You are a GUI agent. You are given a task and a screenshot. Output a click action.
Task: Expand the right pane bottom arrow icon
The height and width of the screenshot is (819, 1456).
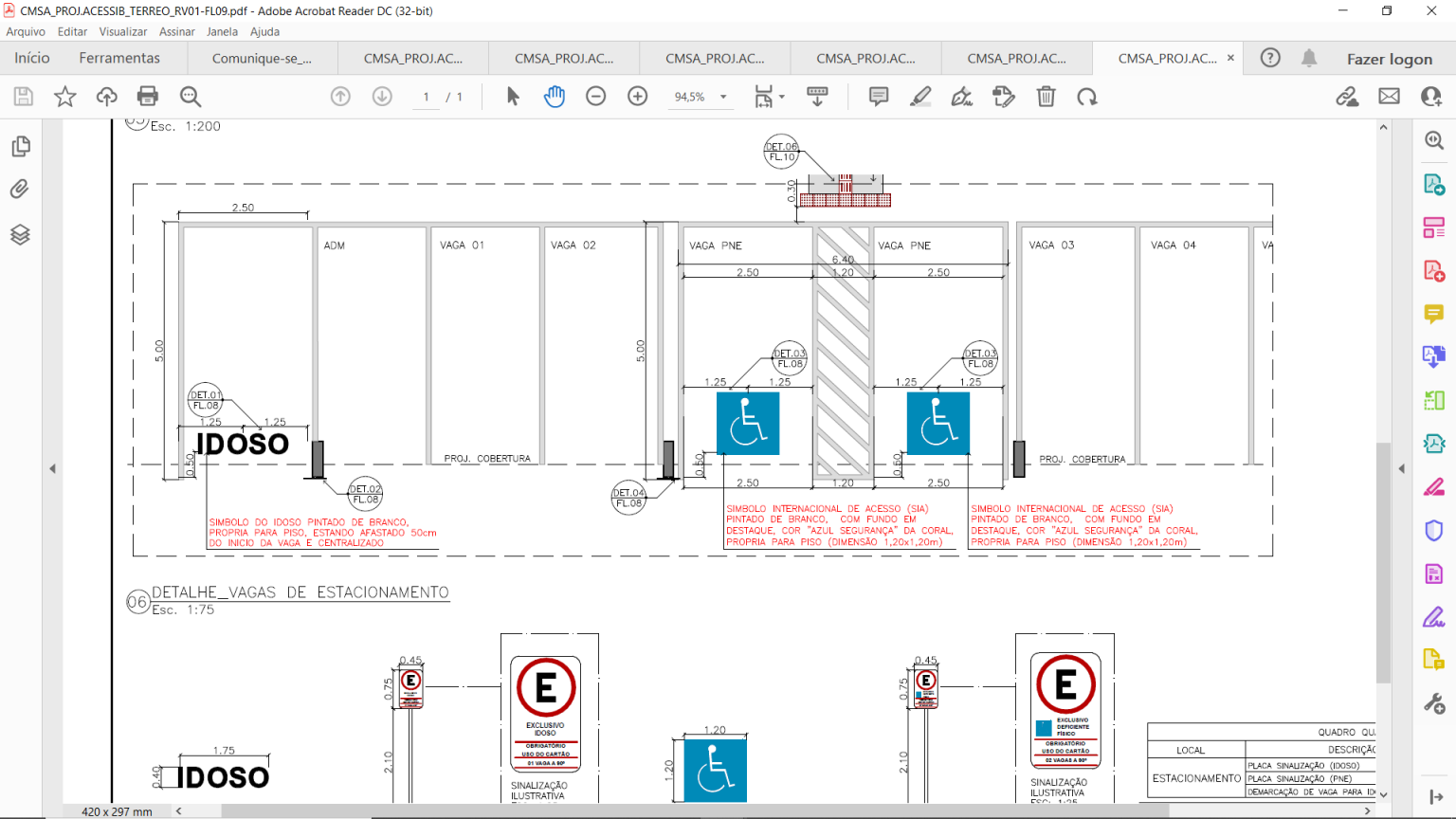[1434, 797]
